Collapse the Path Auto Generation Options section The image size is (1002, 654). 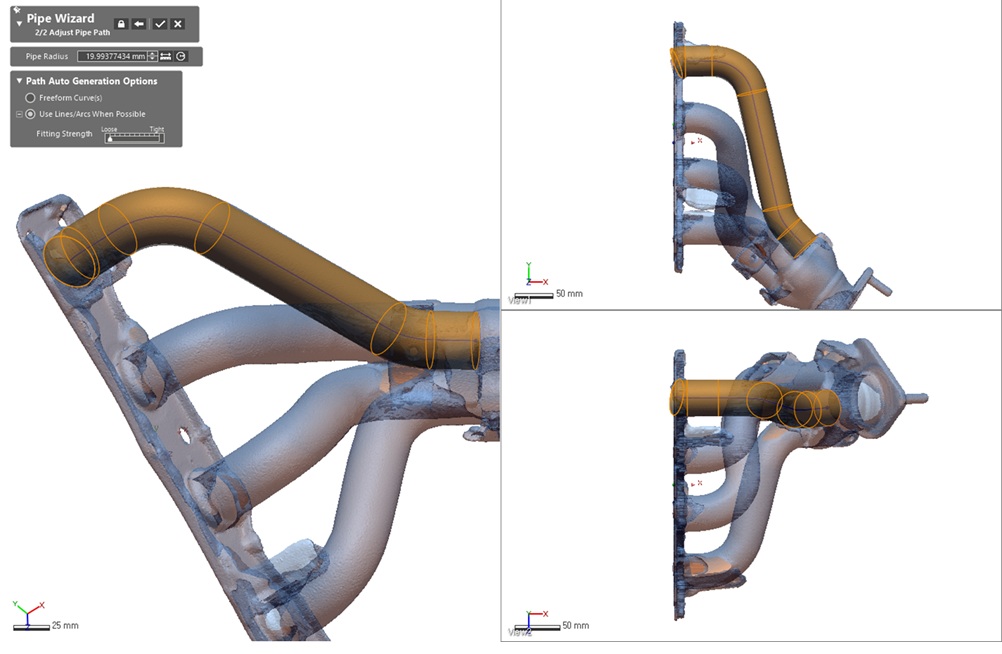point(20,81)
